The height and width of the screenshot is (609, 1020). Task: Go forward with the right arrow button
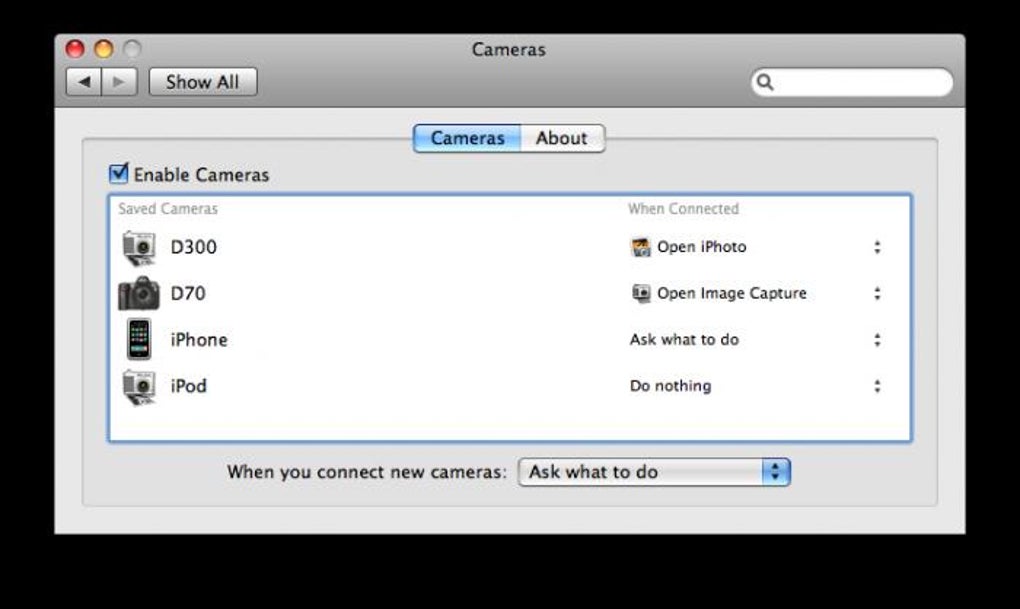119,82
